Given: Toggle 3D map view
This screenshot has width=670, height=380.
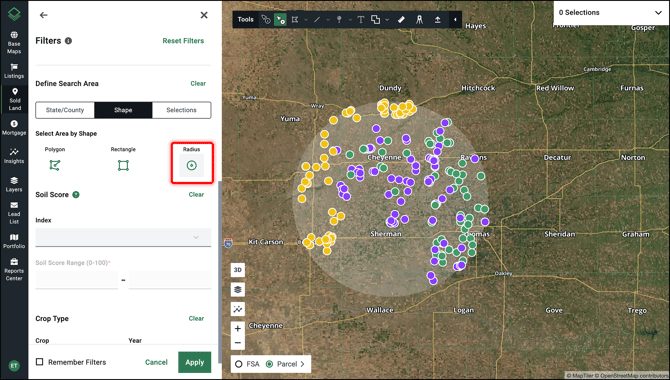Looking at the screenshot, I should coord(238,270).
